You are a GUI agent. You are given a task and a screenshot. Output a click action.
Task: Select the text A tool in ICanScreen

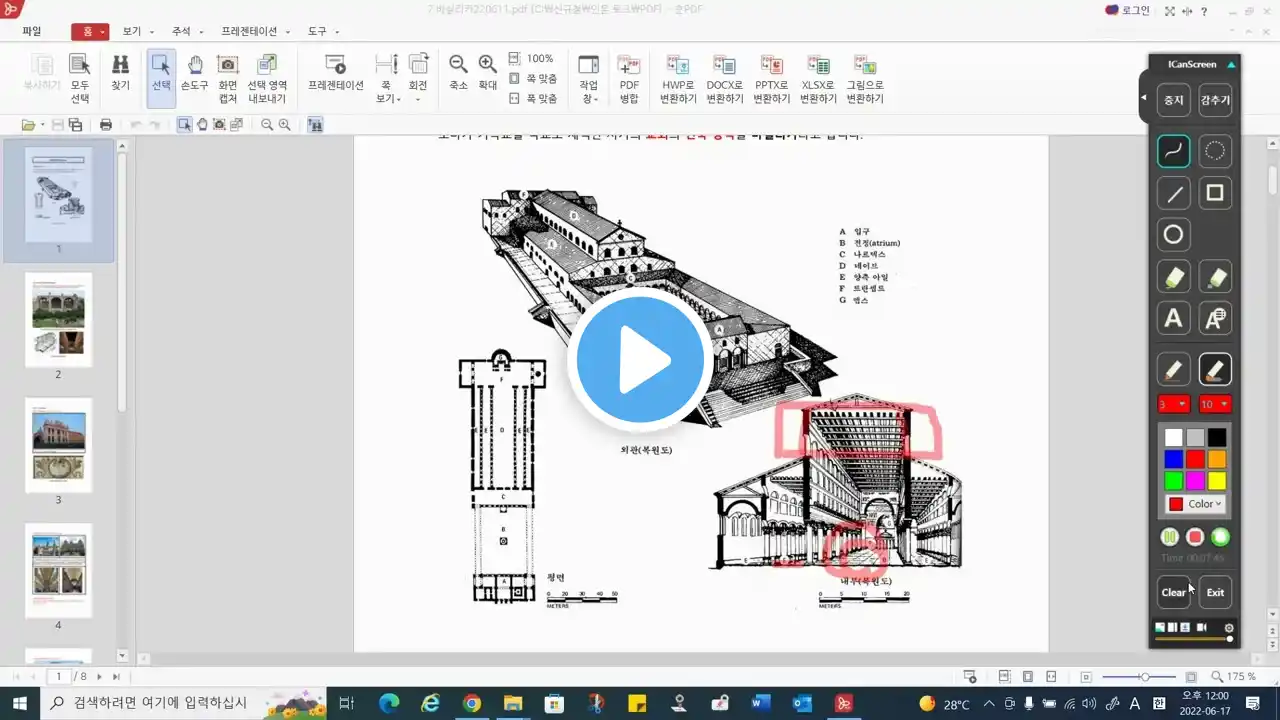pos(1174,319)
